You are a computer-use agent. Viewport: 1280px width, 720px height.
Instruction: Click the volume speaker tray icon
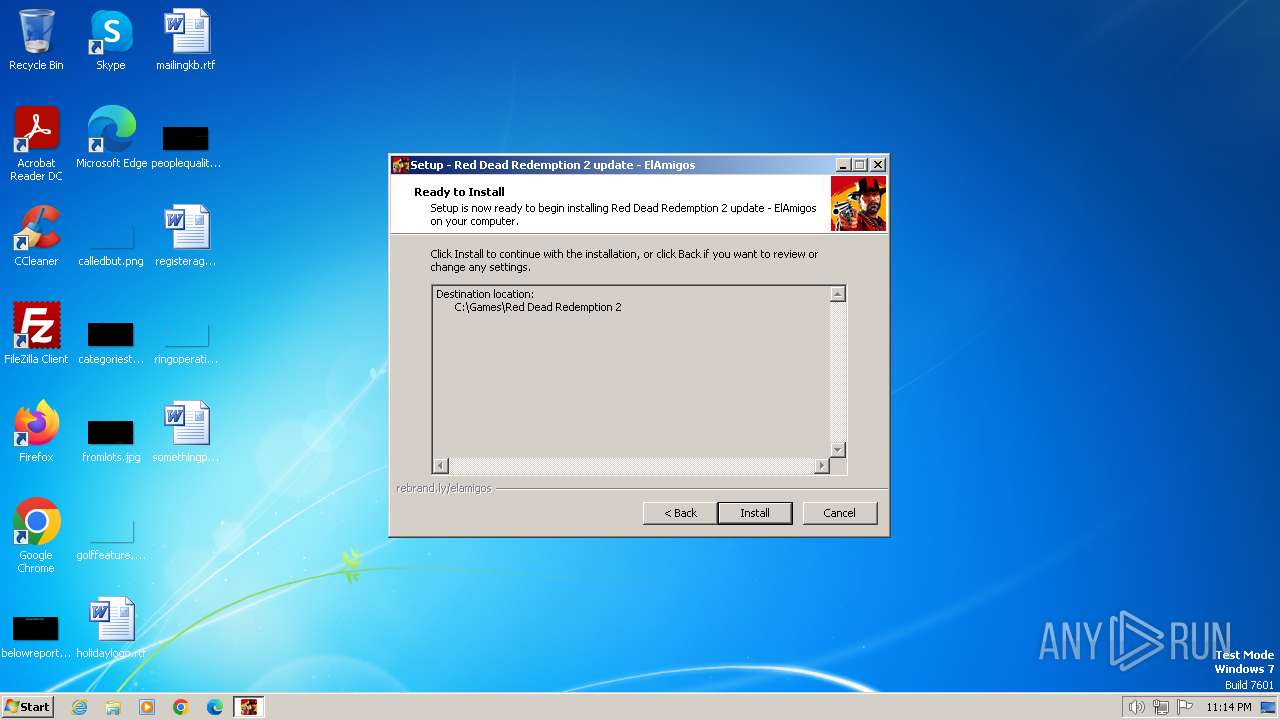tap(1136, 707)
